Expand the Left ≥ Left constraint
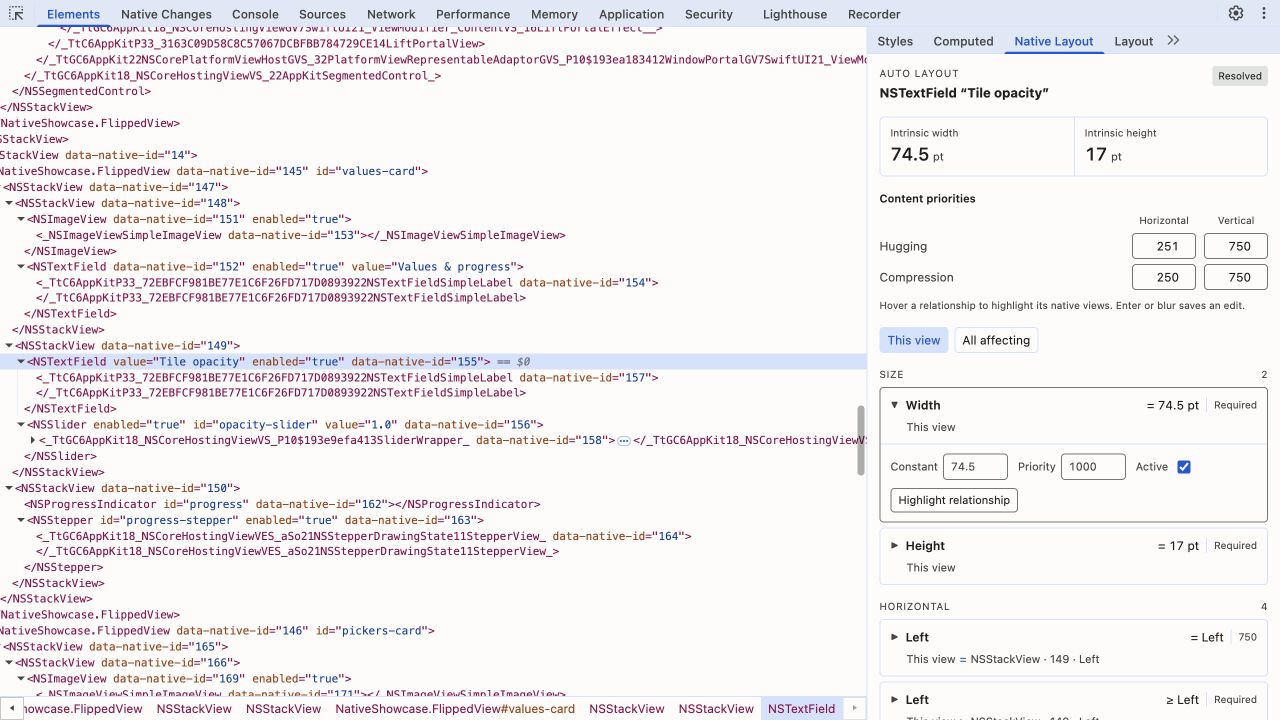The height and width of the screenshot is (720, 1280). coord(895,700)
